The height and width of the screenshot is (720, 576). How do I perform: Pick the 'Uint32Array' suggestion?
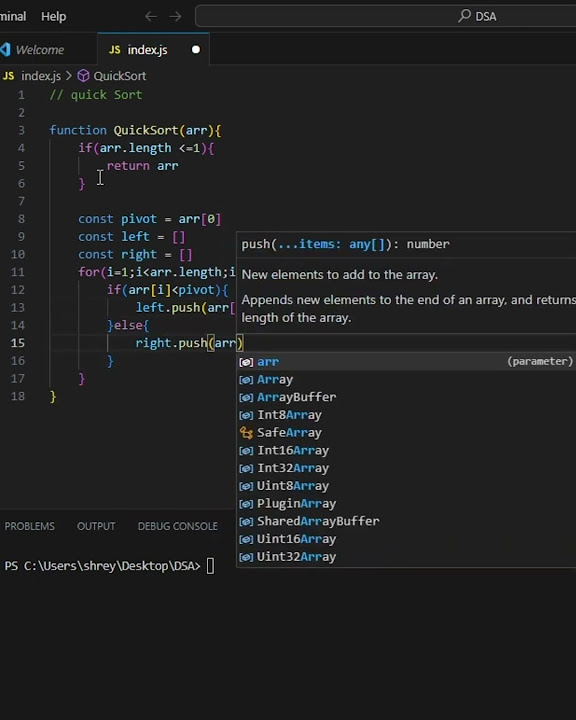click(406, 557)
